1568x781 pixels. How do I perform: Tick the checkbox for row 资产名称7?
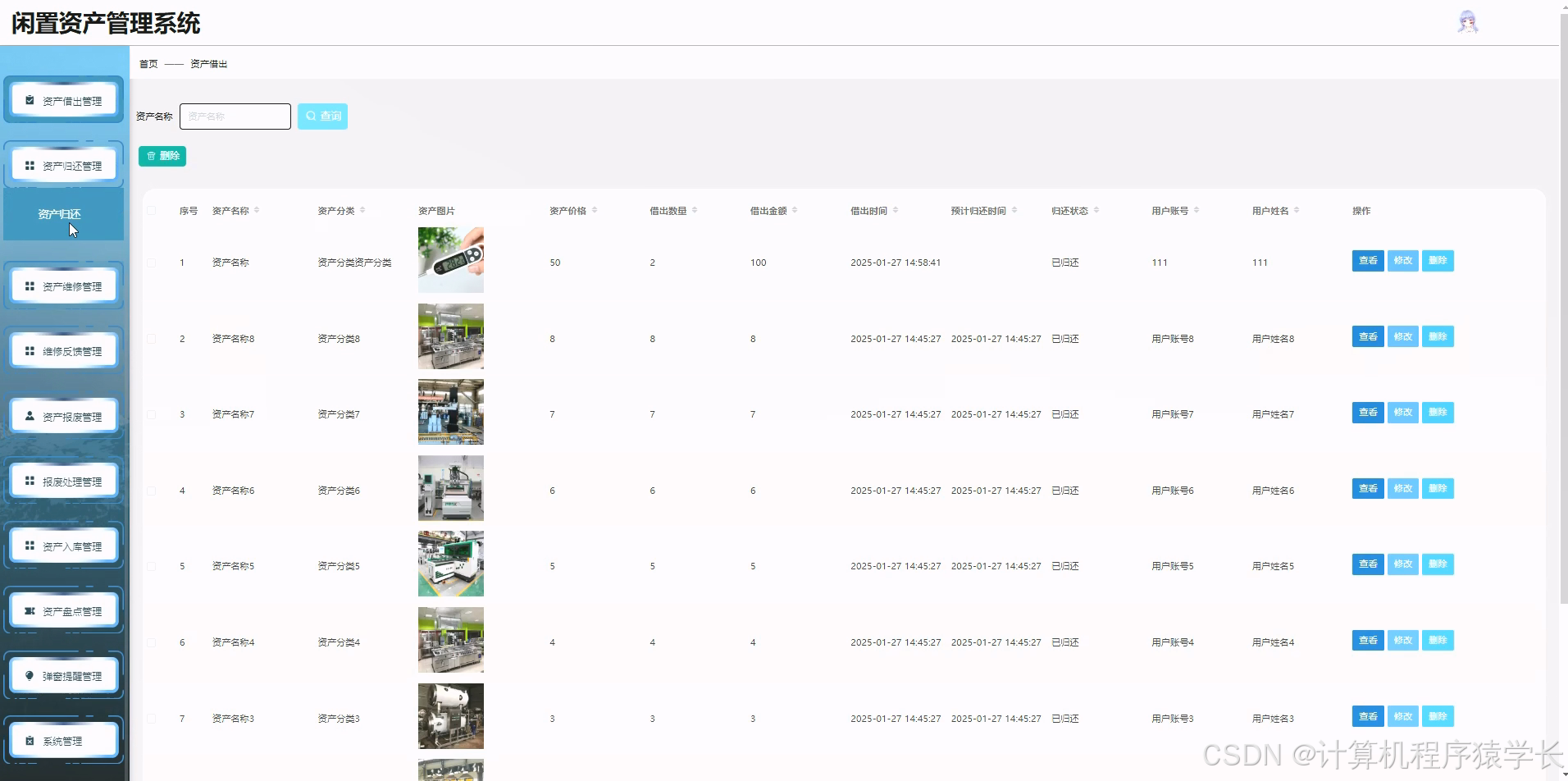pyautogui.click(x=152, y=414)
